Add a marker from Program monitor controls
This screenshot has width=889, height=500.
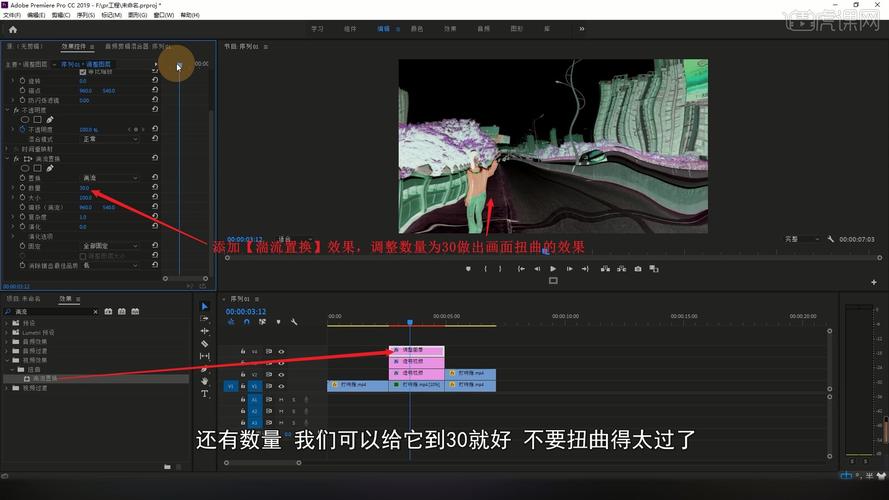tap(468, 269)
